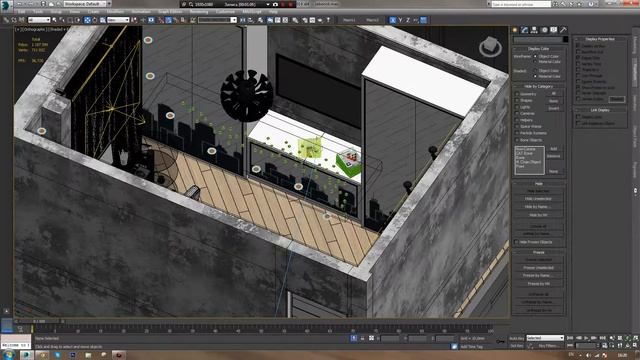Open the Customize menu
This screenshot has width=640, height=360.
225,12
